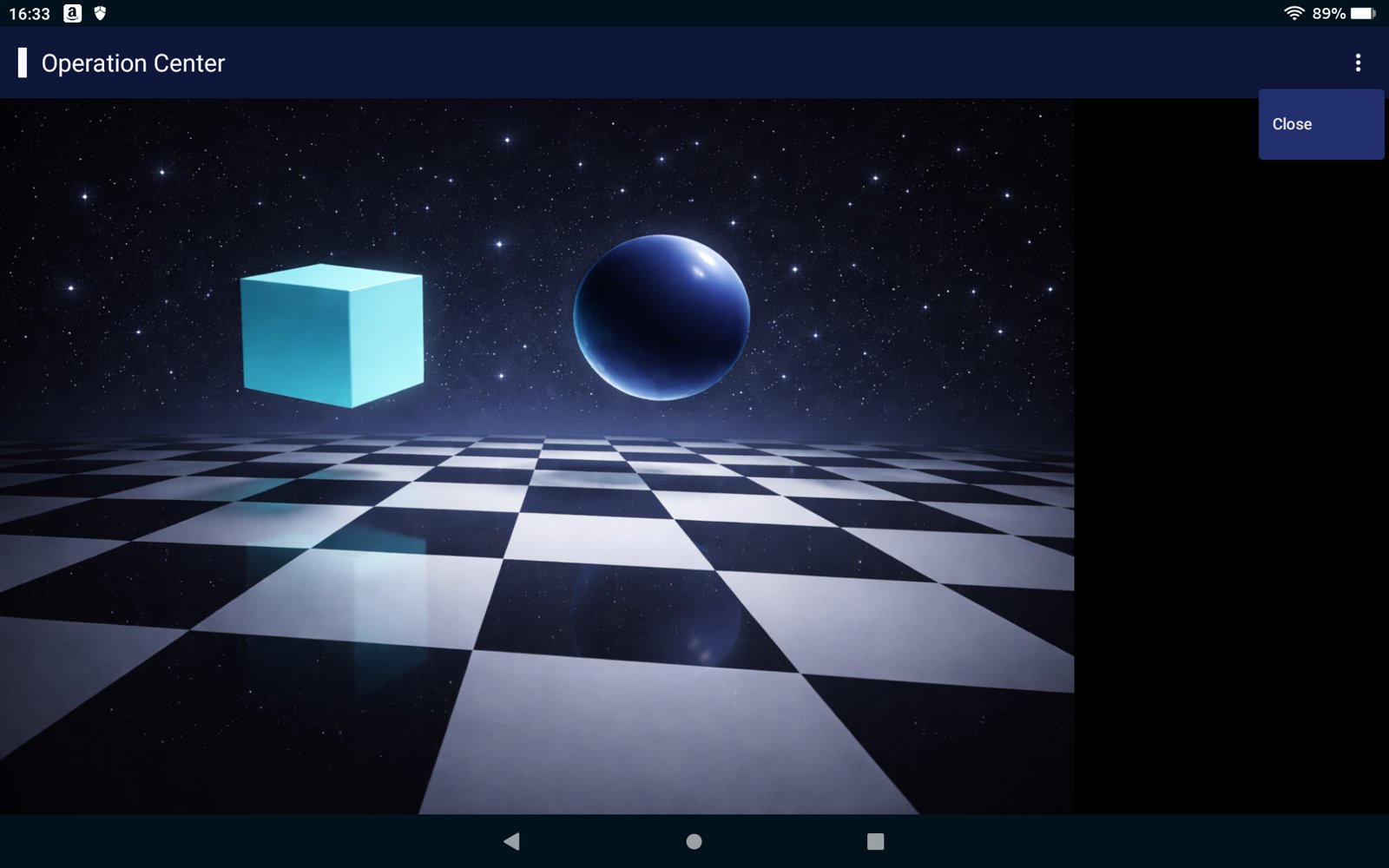This screenshot has height=868, width=1389.
Task: Tap the 16:33 clock in status bar
Action: click(30, 14)
